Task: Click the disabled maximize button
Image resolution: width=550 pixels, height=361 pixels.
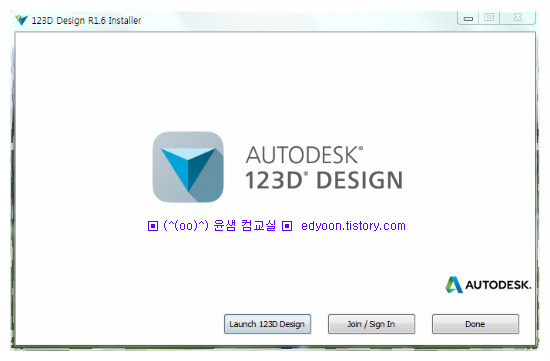Action: 489,18
